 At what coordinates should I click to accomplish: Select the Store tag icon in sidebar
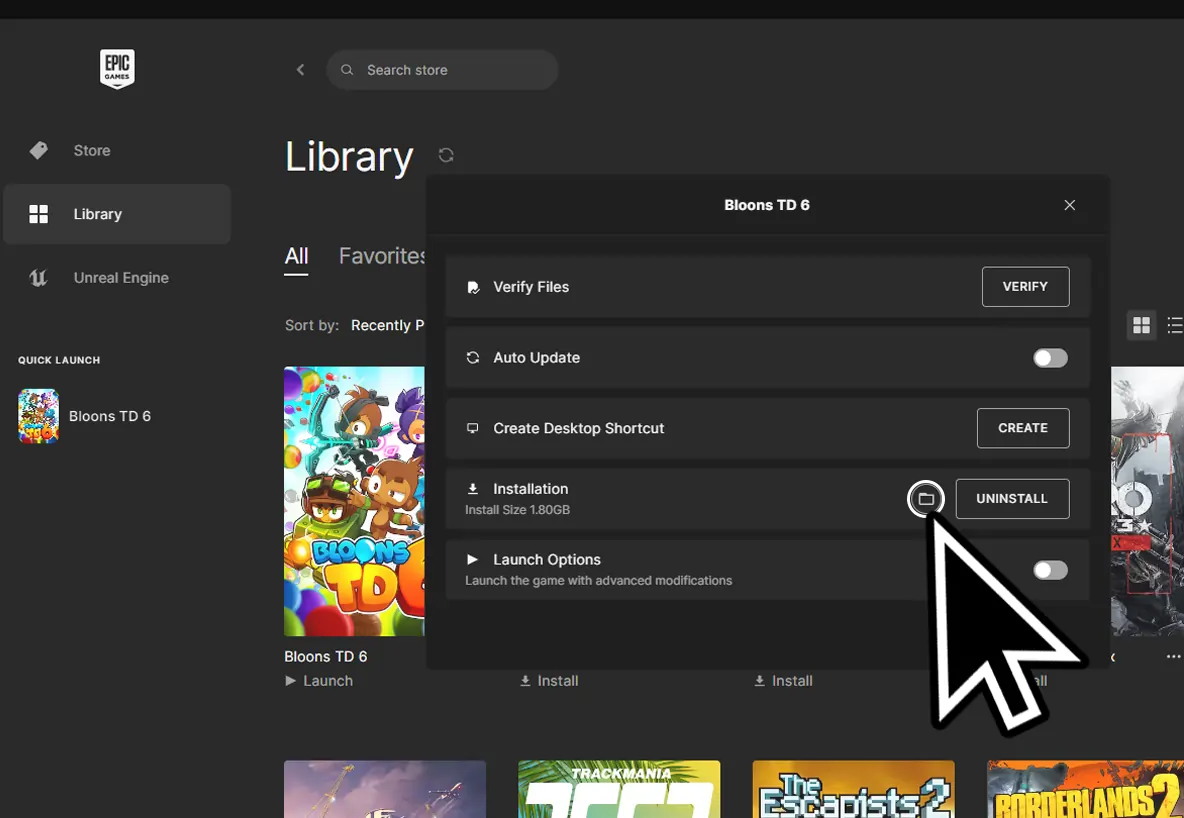[38, 150]
